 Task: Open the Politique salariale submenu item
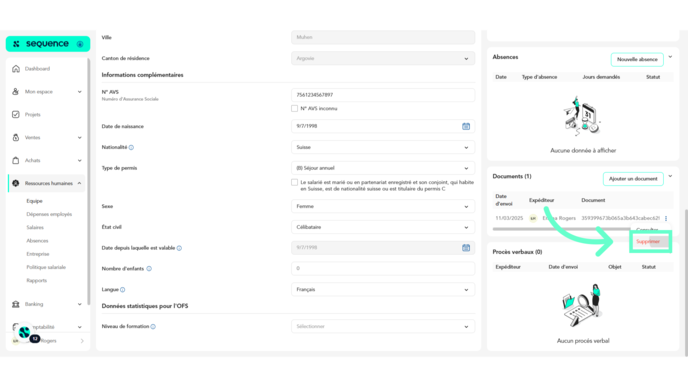click(46, 267)
